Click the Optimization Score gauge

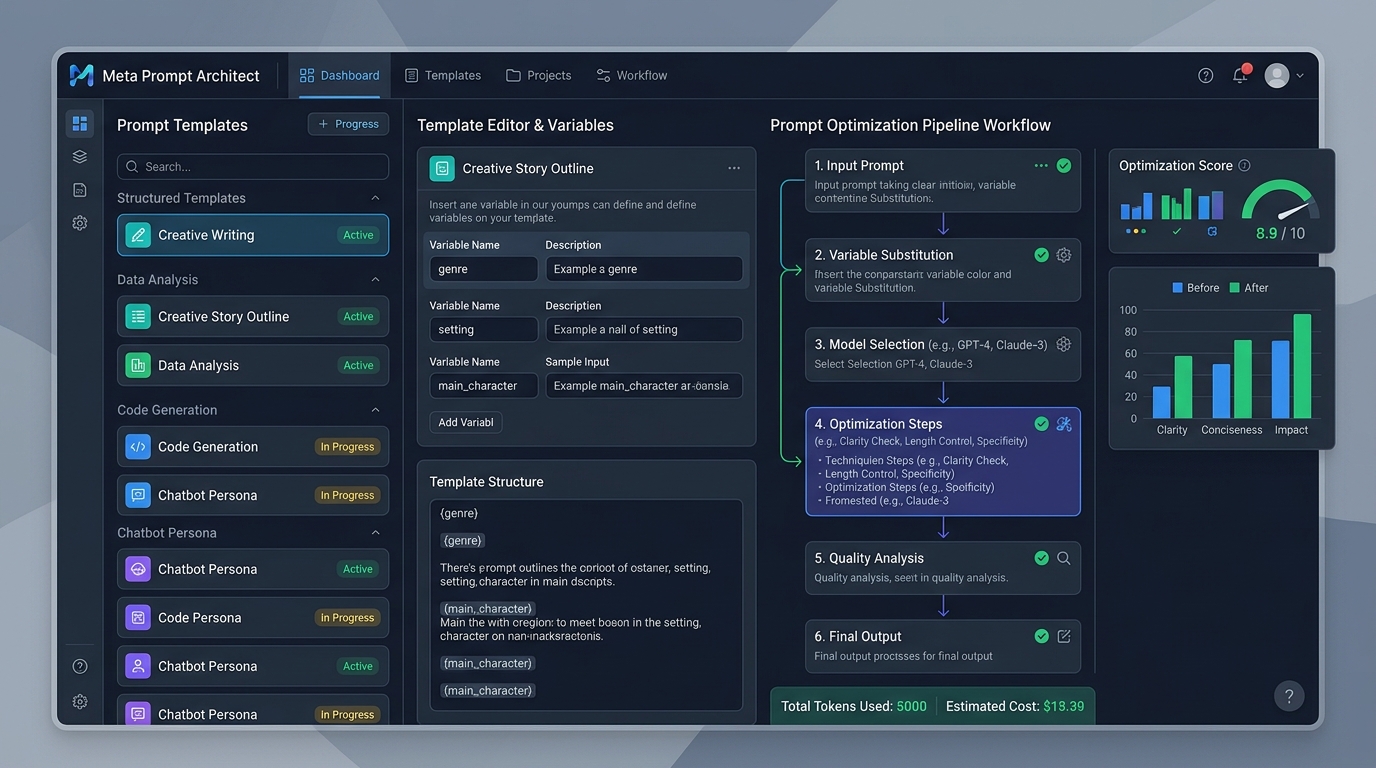(x=1280, y=200)
